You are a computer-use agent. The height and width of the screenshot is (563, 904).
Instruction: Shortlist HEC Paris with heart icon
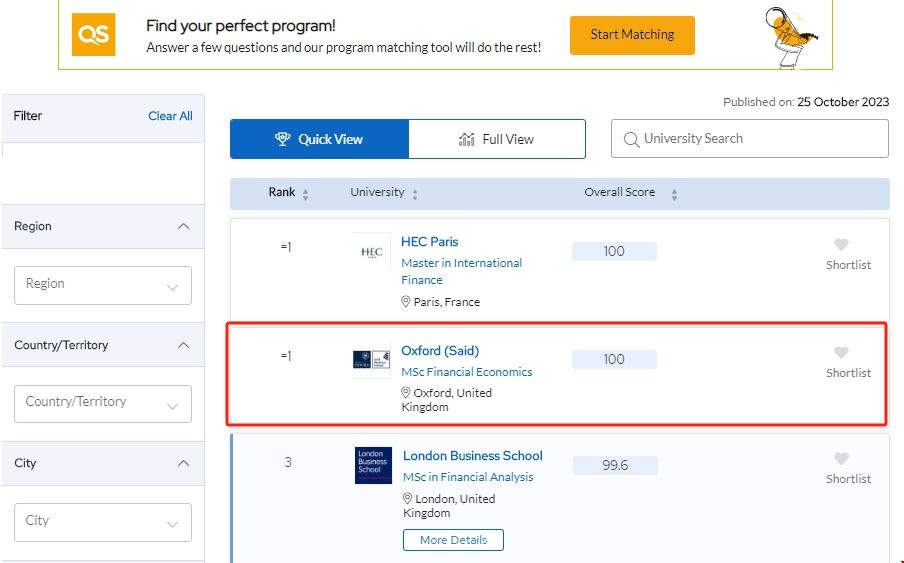pyautogui.click(x=841, y=245)
